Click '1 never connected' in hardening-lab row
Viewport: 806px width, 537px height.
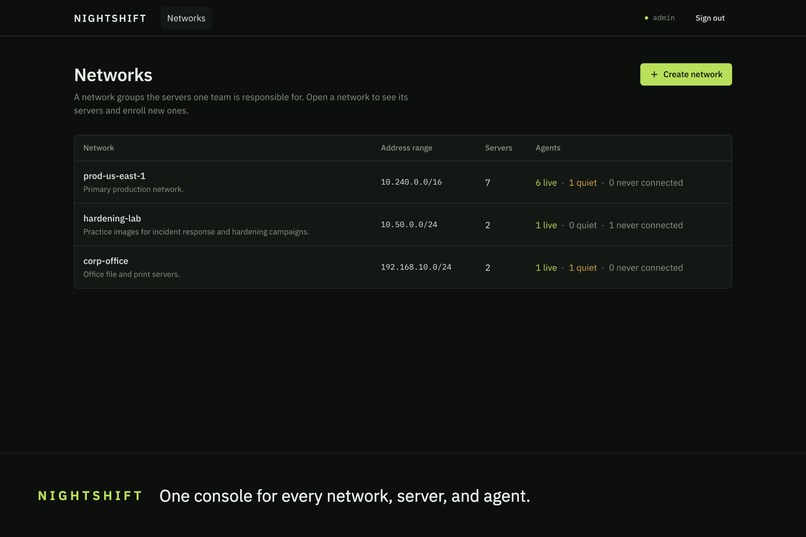point(646,225)
